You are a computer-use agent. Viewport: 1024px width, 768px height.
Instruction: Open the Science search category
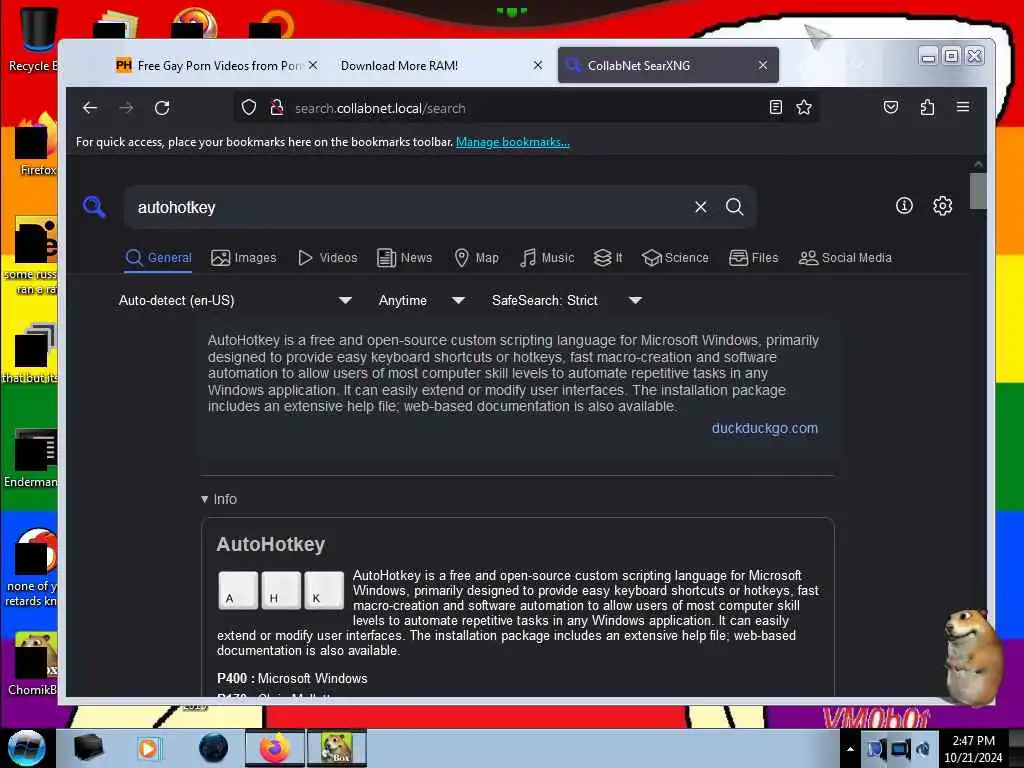pos(675,258)
